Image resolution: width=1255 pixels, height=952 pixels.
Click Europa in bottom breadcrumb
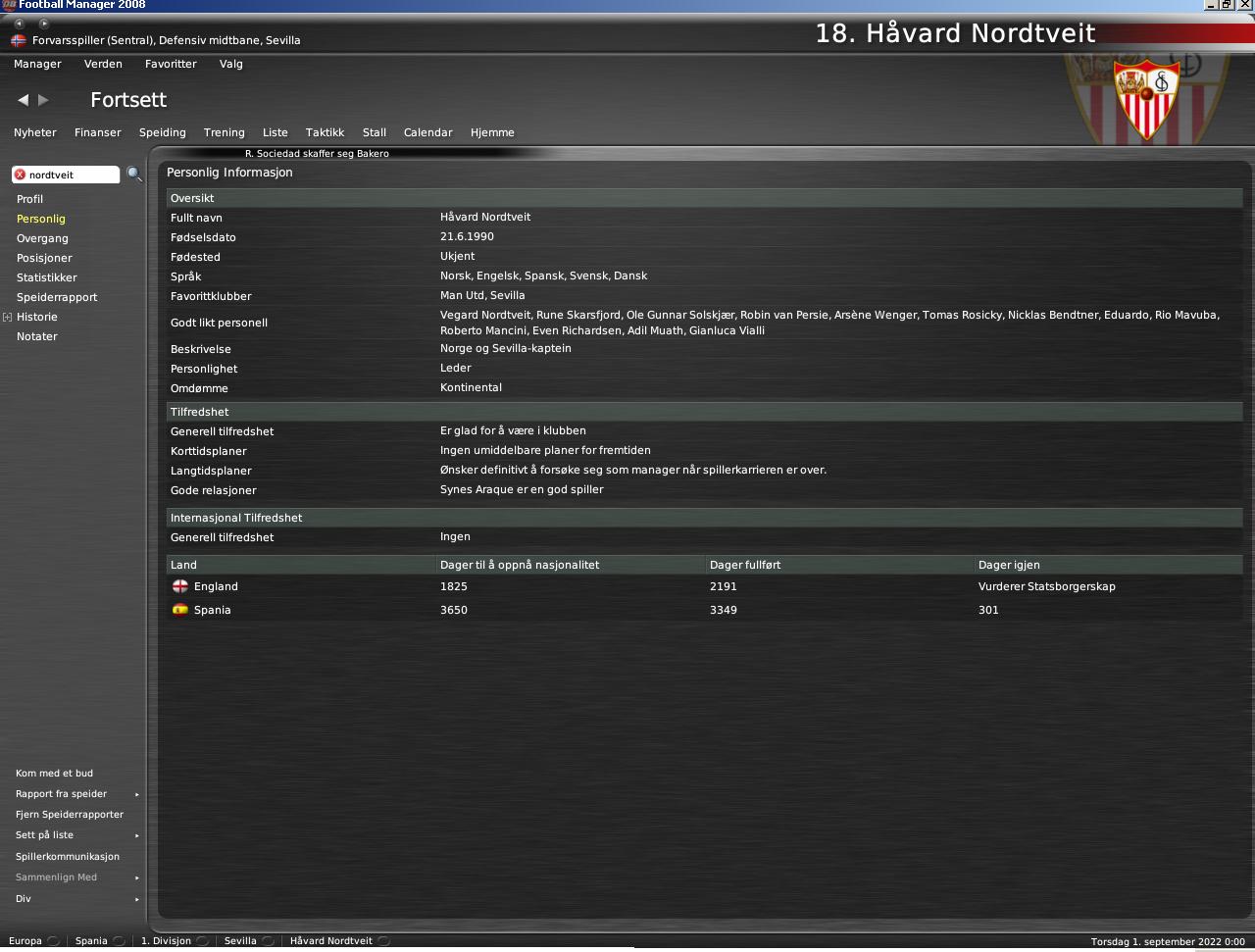click(25, 941)
